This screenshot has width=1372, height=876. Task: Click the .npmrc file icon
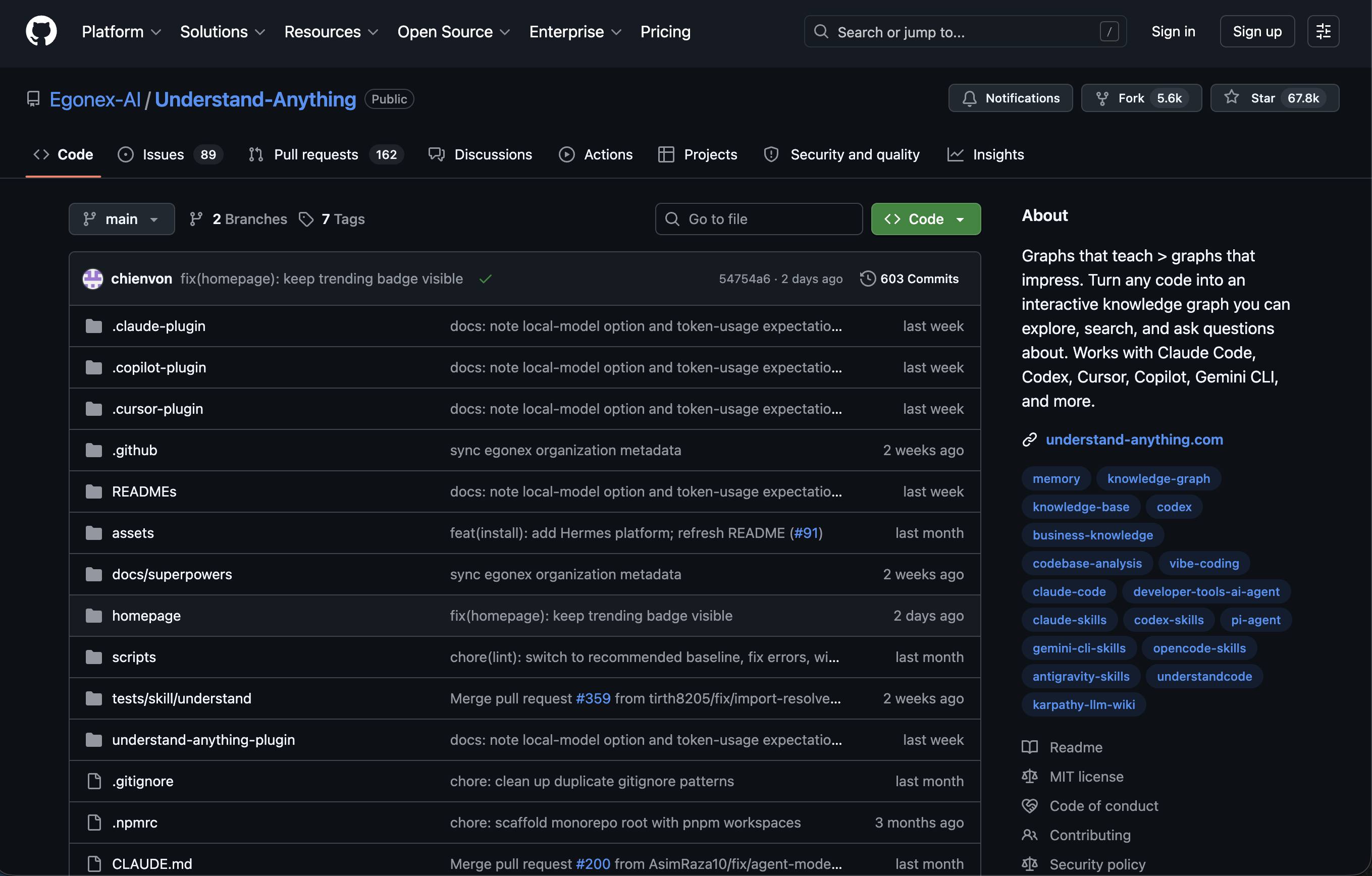(94, 823)
